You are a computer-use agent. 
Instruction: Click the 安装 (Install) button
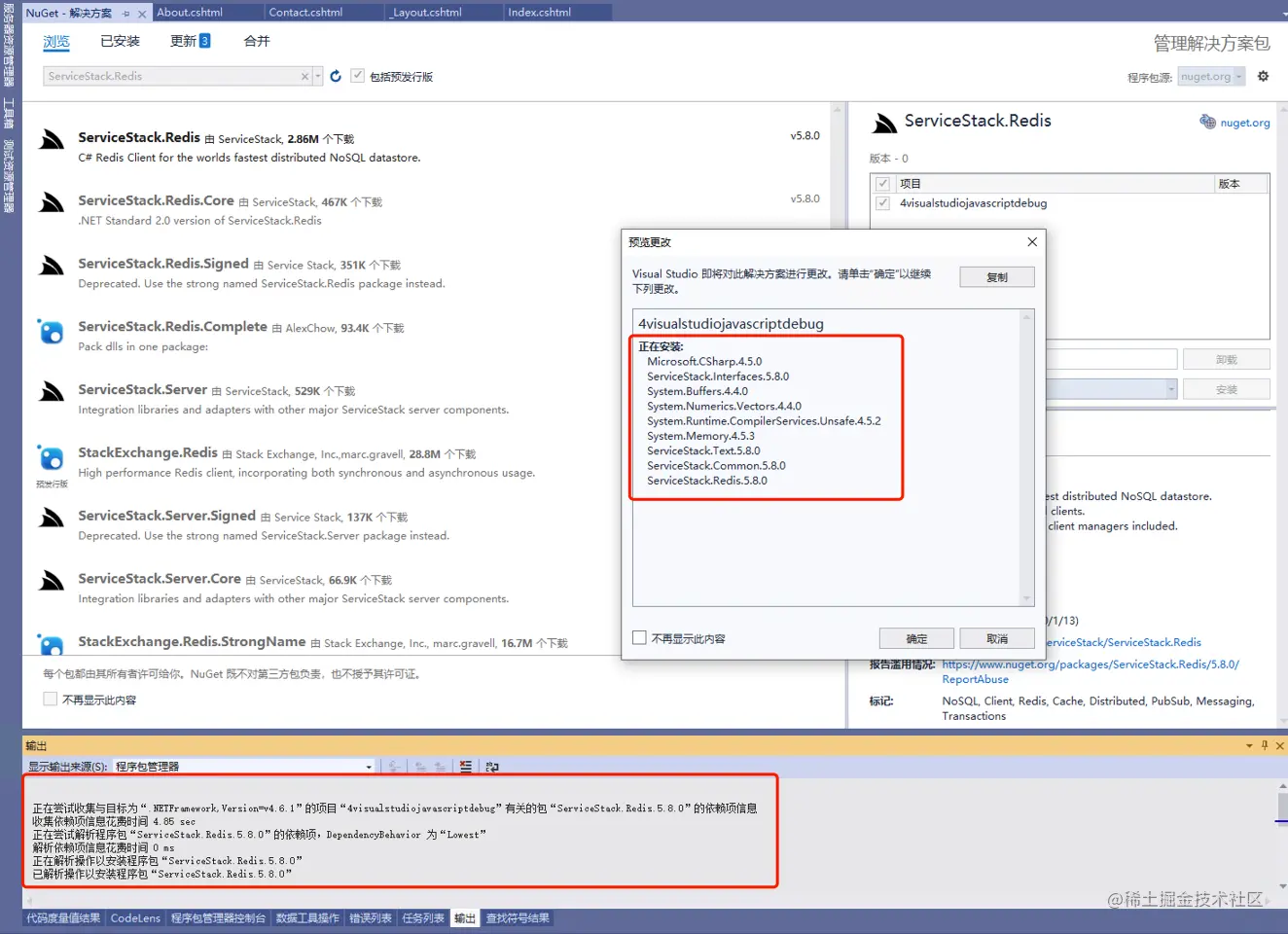[1227, 389]
